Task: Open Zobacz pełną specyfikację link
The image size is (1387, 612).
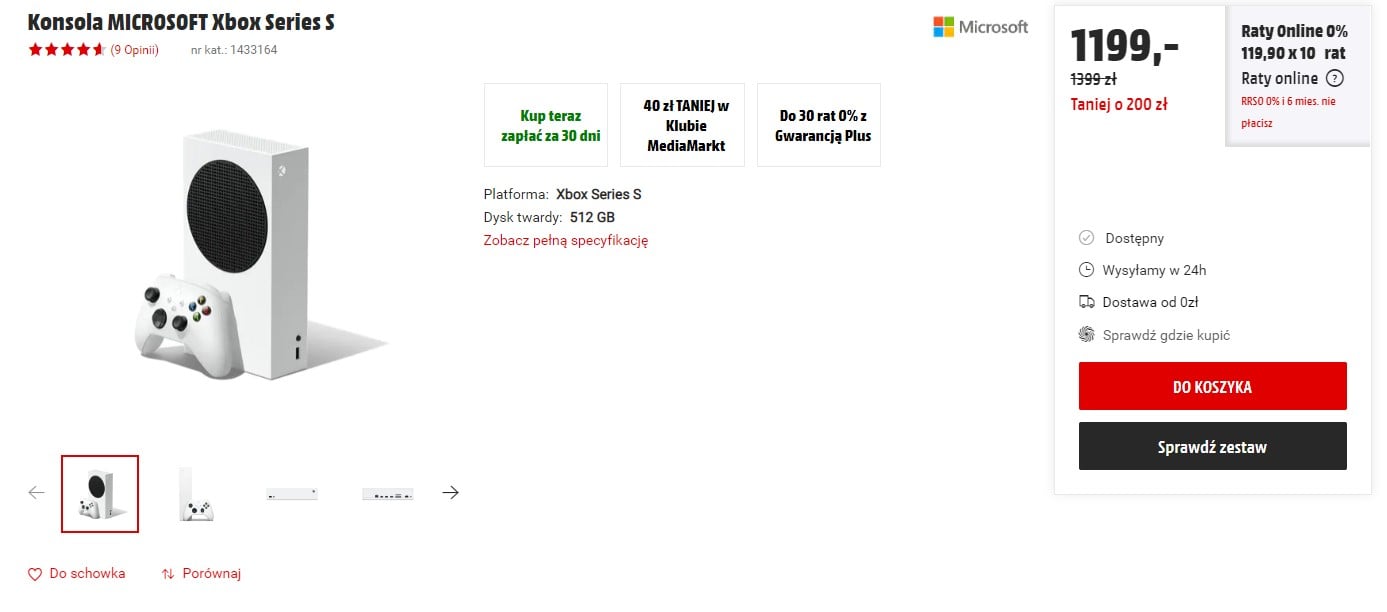Action: (566, 240)
